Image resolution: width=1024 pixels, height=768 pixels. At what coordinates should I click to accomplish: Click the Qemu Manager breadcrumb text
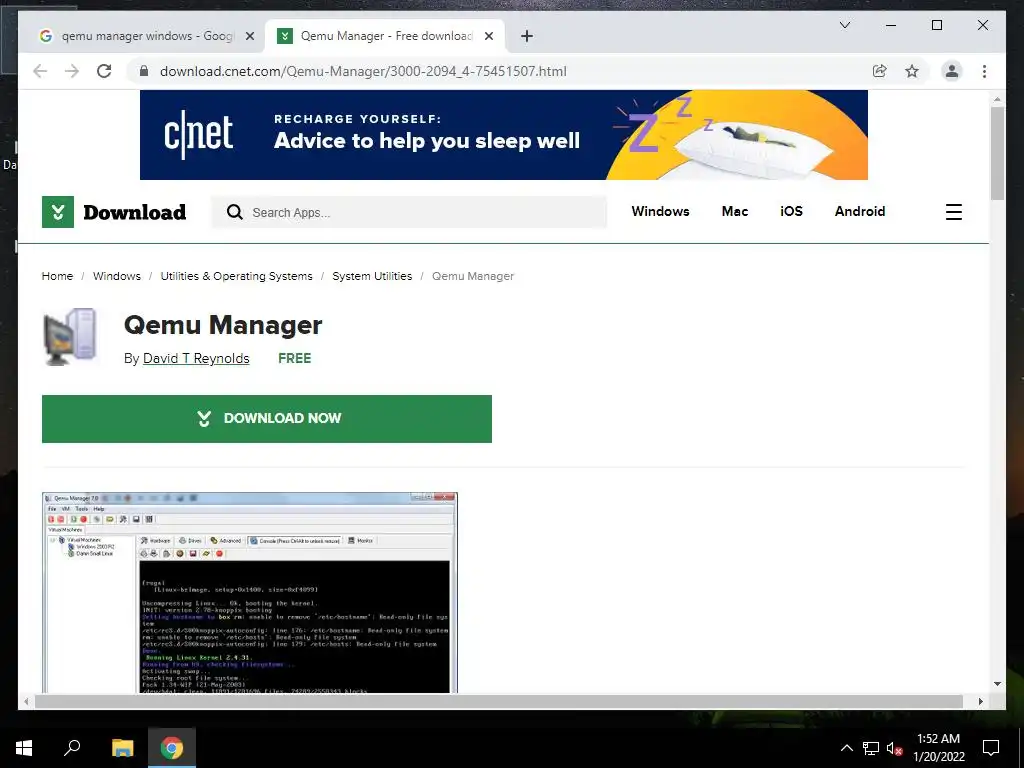(x=473, y=276)
